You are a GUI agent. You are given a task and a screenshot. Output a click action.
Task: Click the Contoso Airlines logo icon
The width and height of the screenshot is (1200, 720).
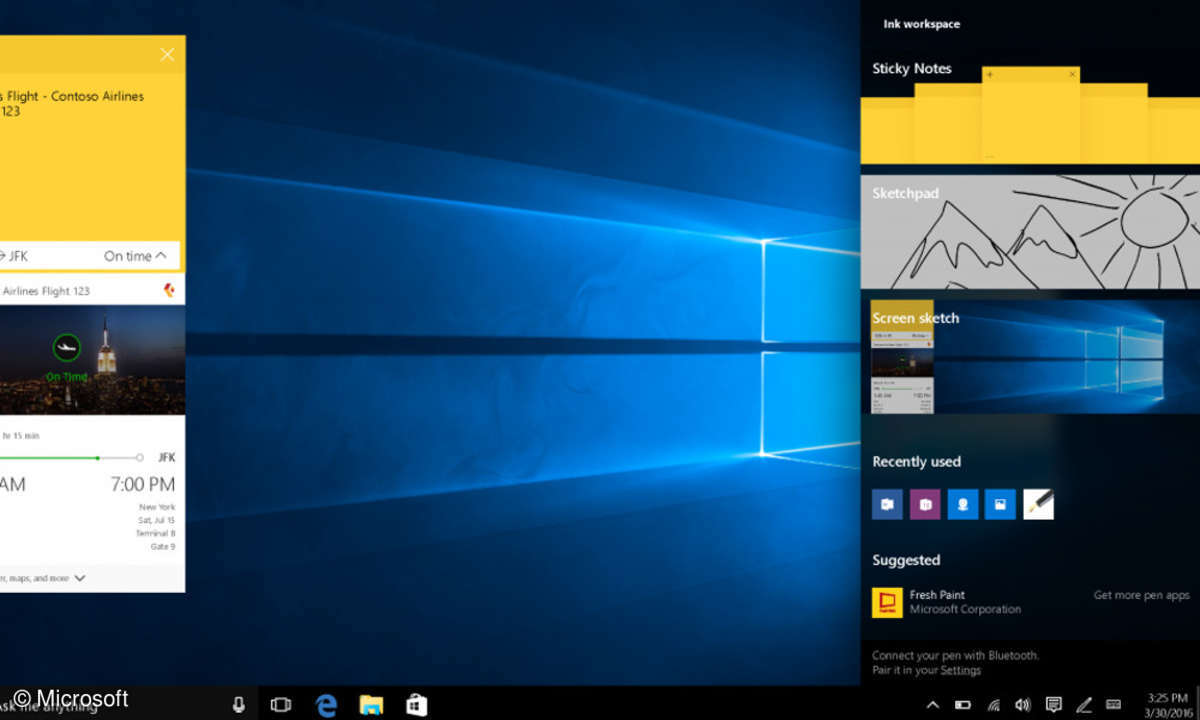point(168,291)
